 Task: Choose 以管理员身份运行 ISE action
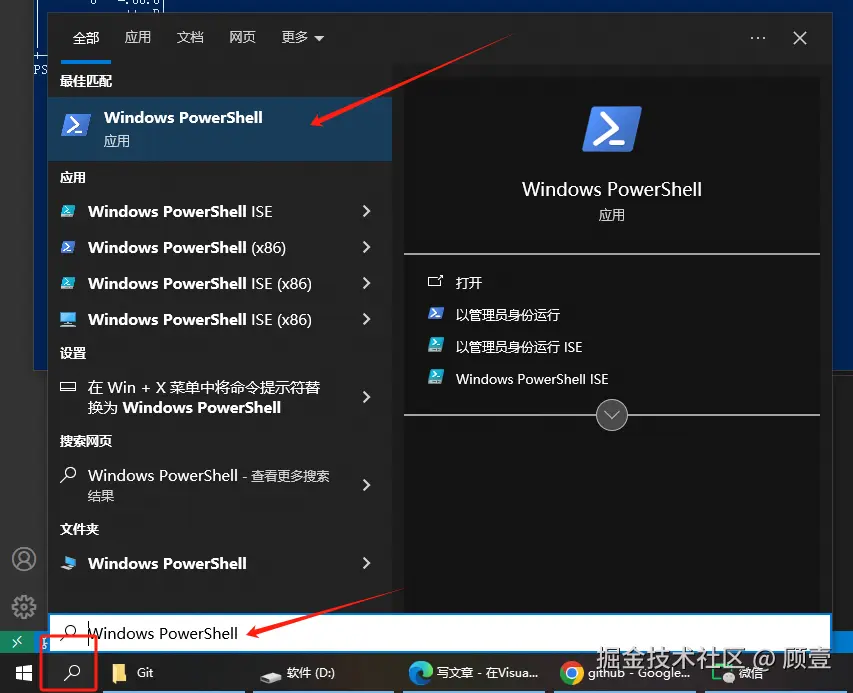(519, 347)
